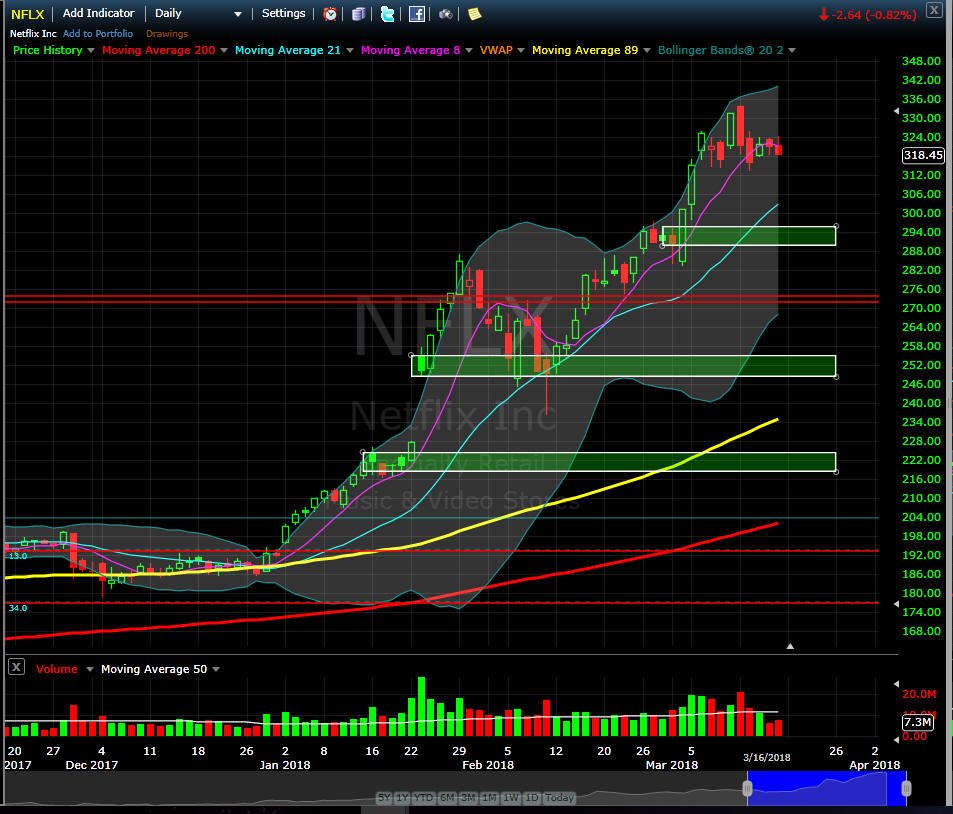Click the red down-arrow price change indicator
This screenshot has height=814, width=953.
[x=824, y=15]
